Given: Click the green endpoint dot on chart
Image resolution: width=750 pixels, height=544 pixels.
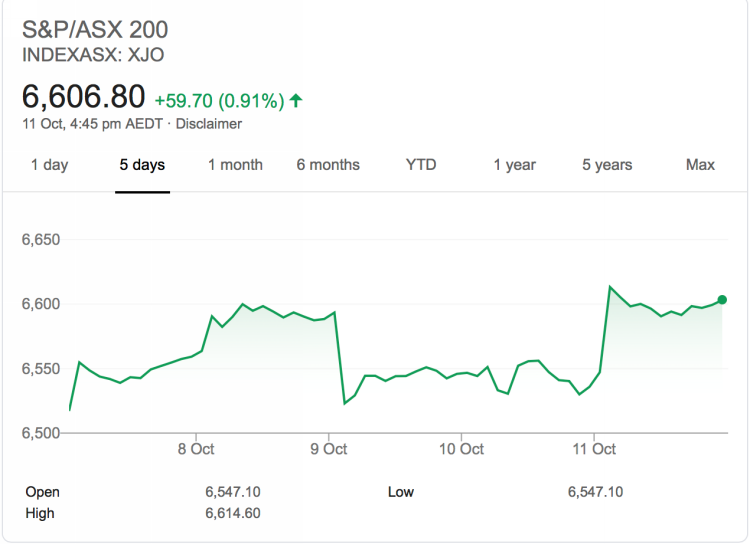Looking at the screenshot, I should coord(722,299).
